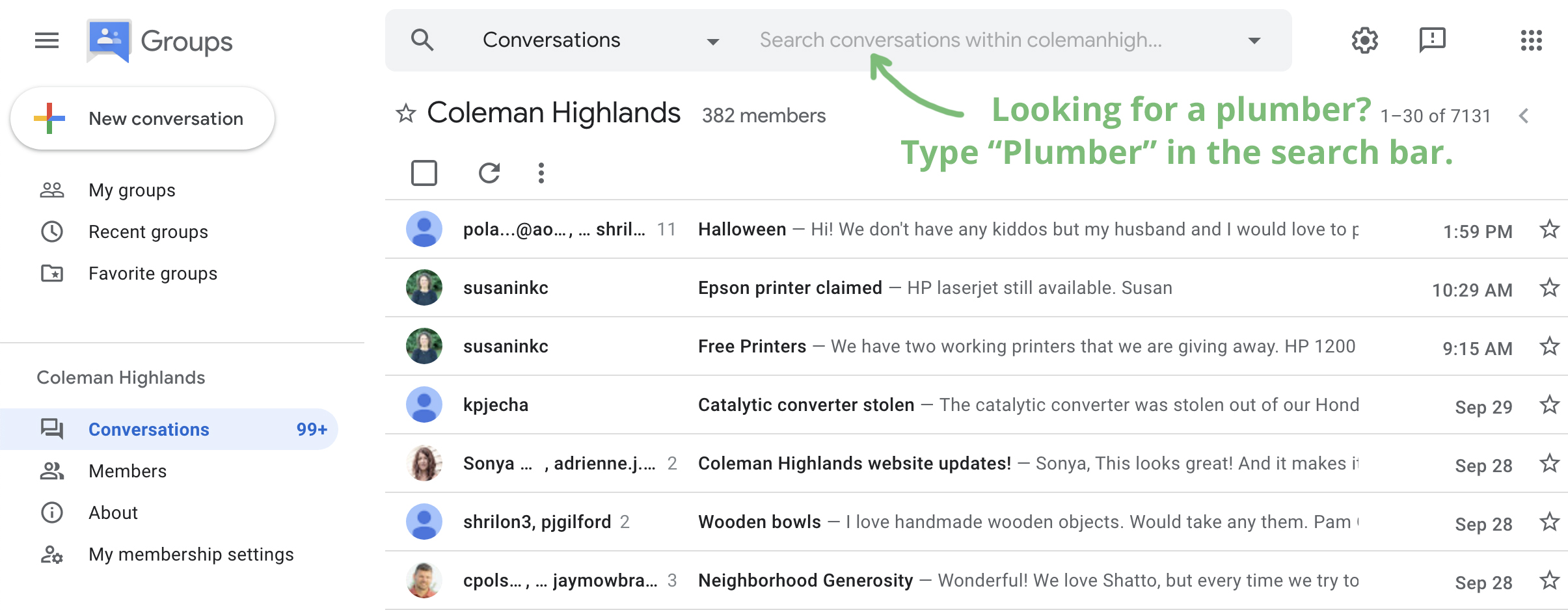Open the settings gear icon
1568x610 pixels.
click(x=1364, y=40)
